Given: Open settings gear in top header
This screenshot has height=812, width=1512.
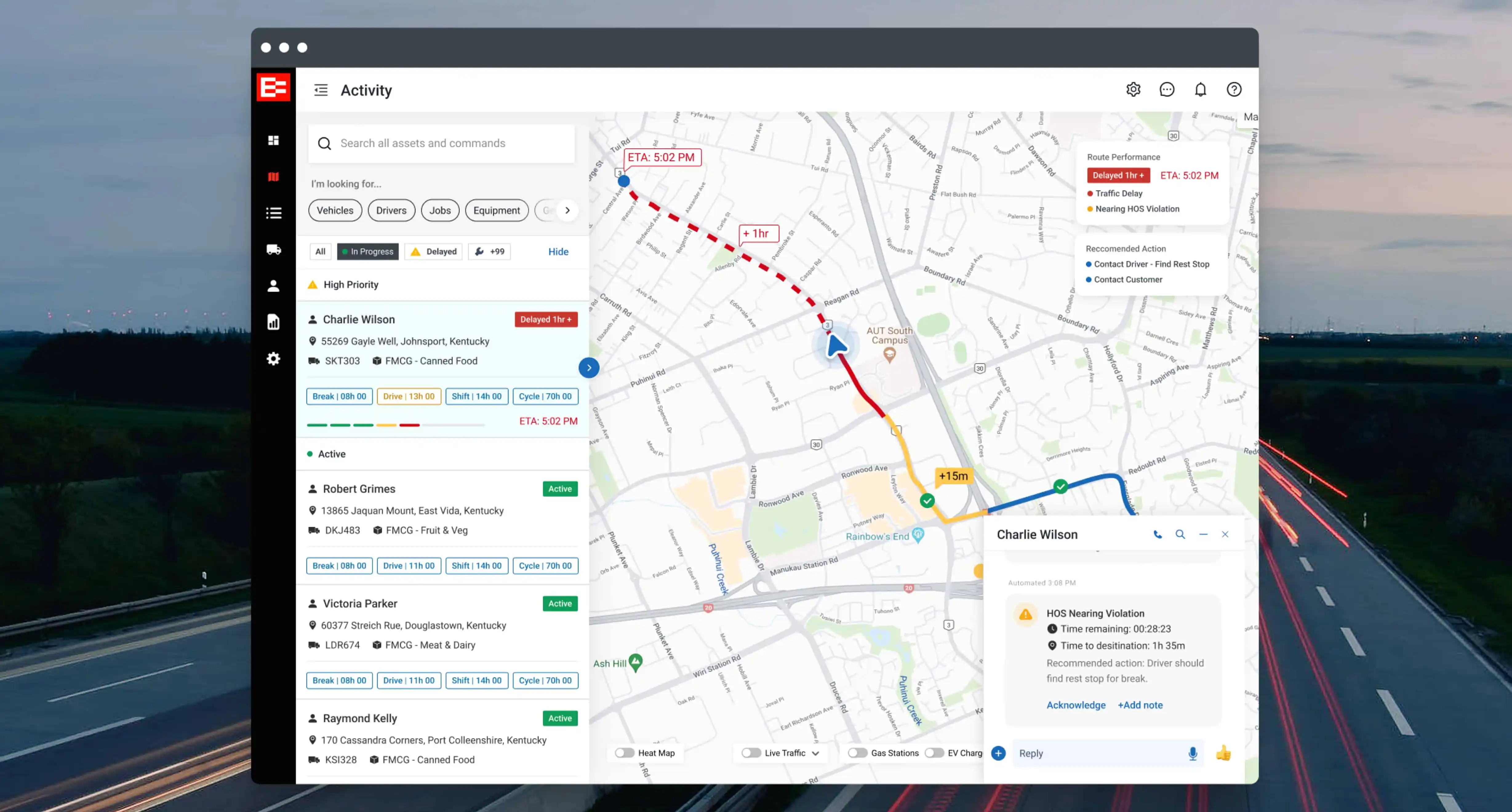Looking at the screenshot, I should tap(1134, 89).
